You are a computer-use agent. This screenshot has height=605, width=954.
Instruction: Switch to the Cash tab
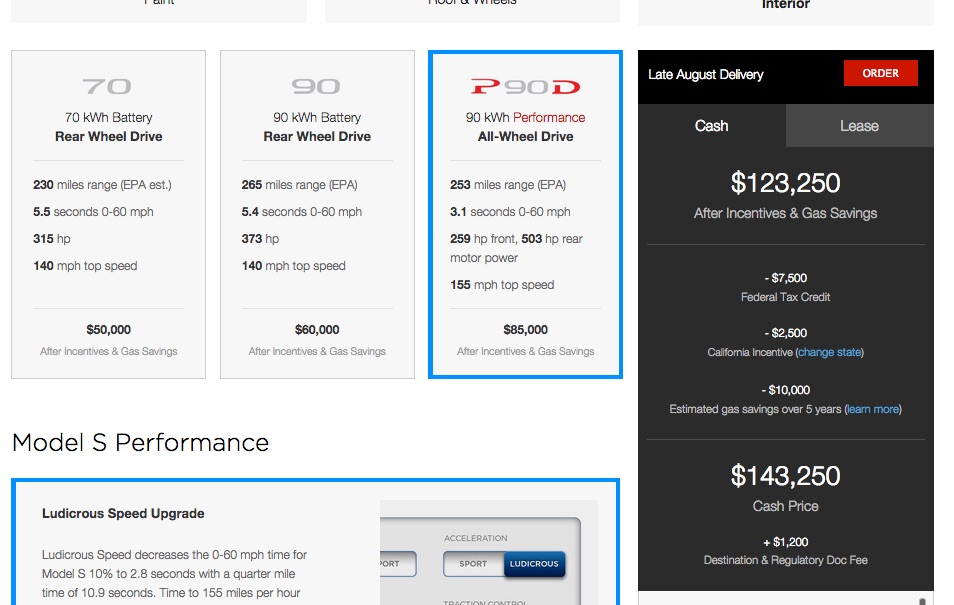(711, 125)
